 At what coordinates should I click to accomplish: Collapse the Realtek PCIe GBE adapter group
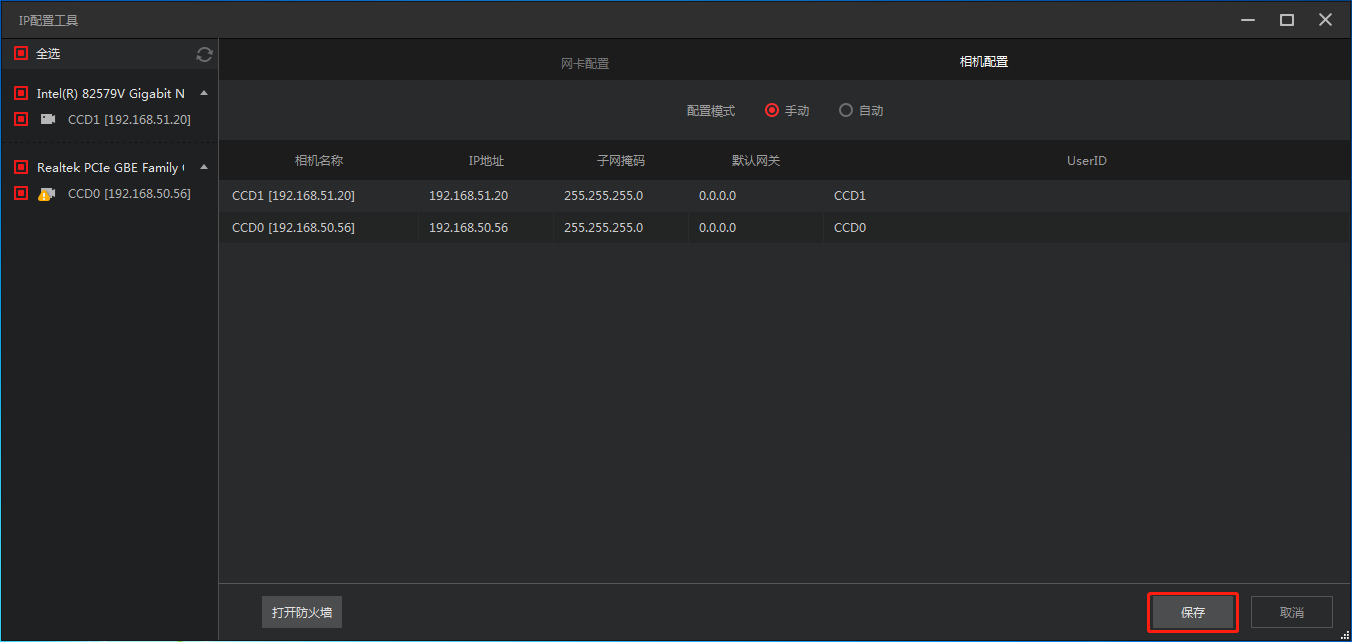click(x=204, y=167)
